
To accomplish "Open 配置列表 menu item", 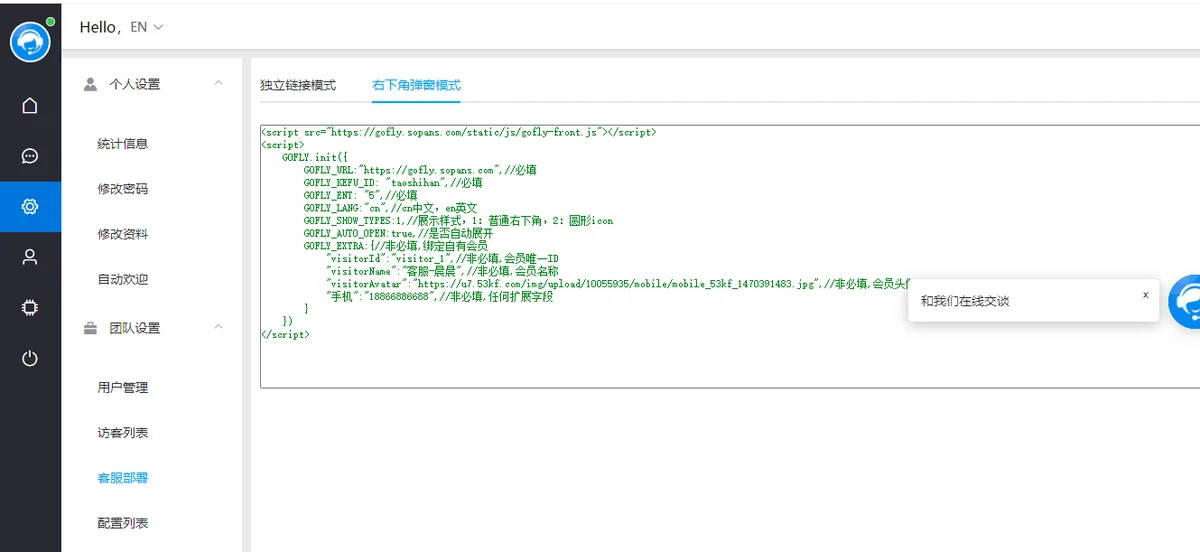I will [123, 523].
